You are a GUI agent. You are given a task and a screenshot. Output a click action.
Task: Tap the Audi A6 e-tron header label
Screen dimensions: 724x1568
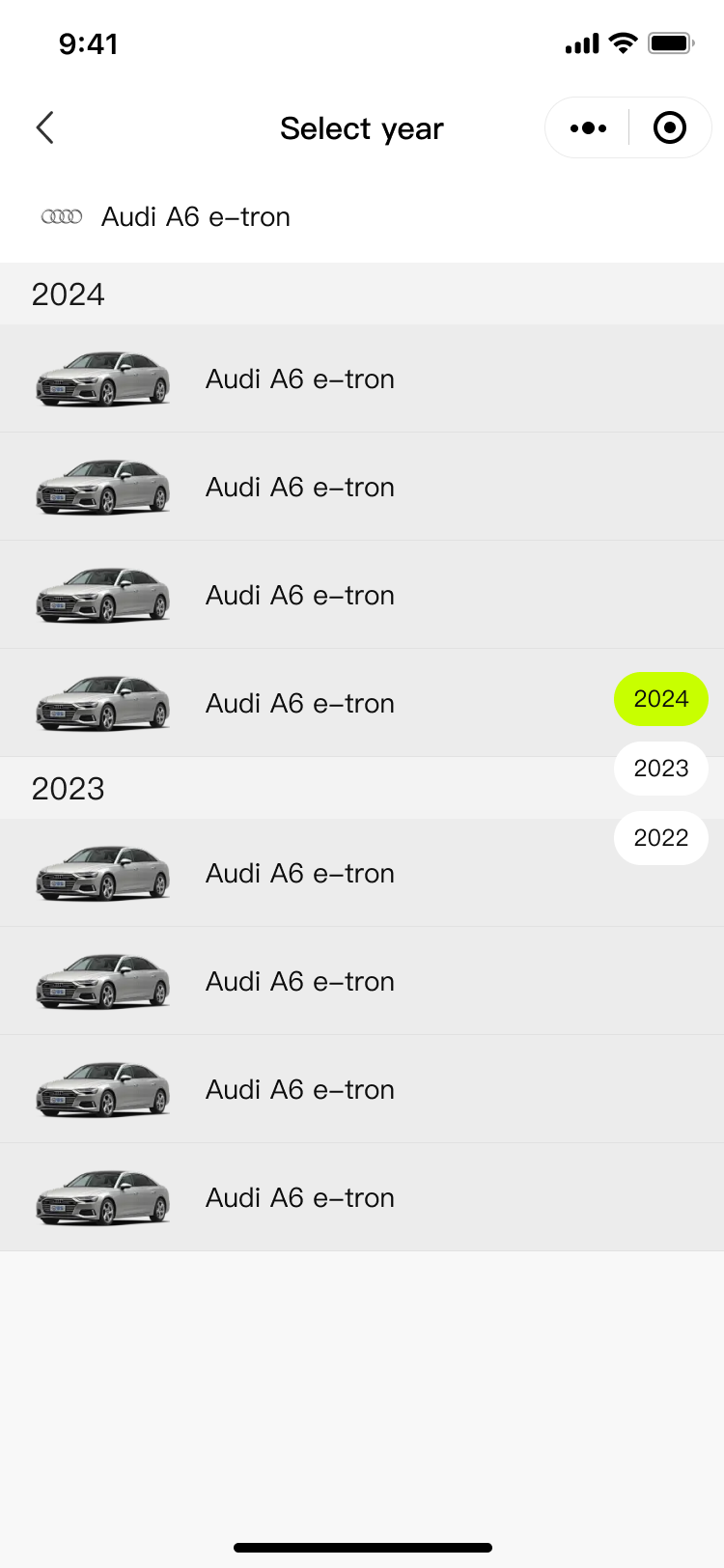(x=196, y=216)
